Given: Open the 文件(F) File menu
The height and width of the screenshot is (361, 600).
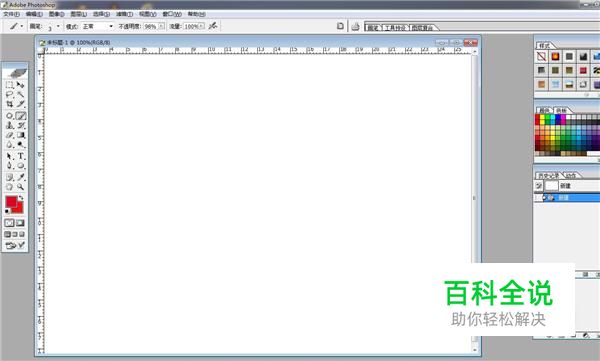Looking at the screenshot, I should 11,14.
